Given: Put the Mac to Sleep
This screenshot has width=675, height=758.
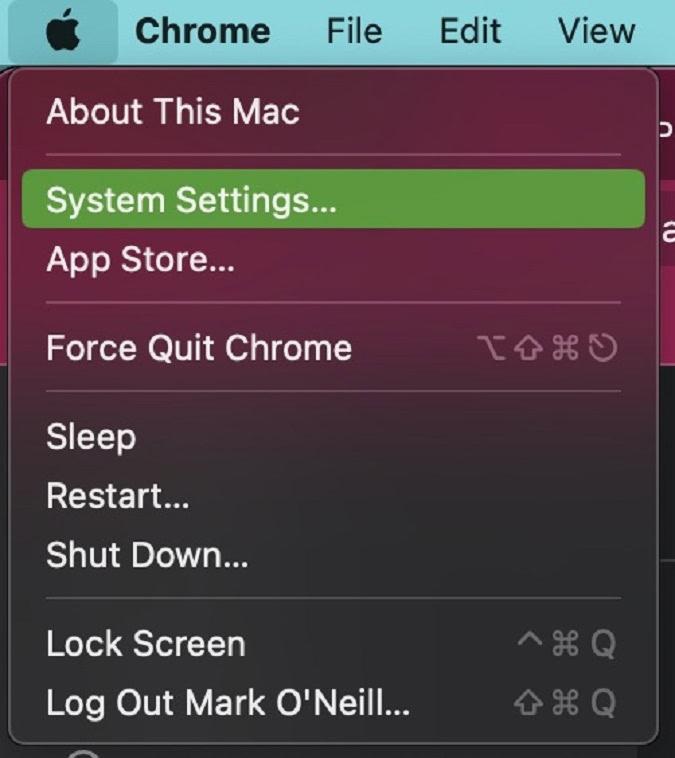Looking at the screenshot, I should [x=90, y=437].
